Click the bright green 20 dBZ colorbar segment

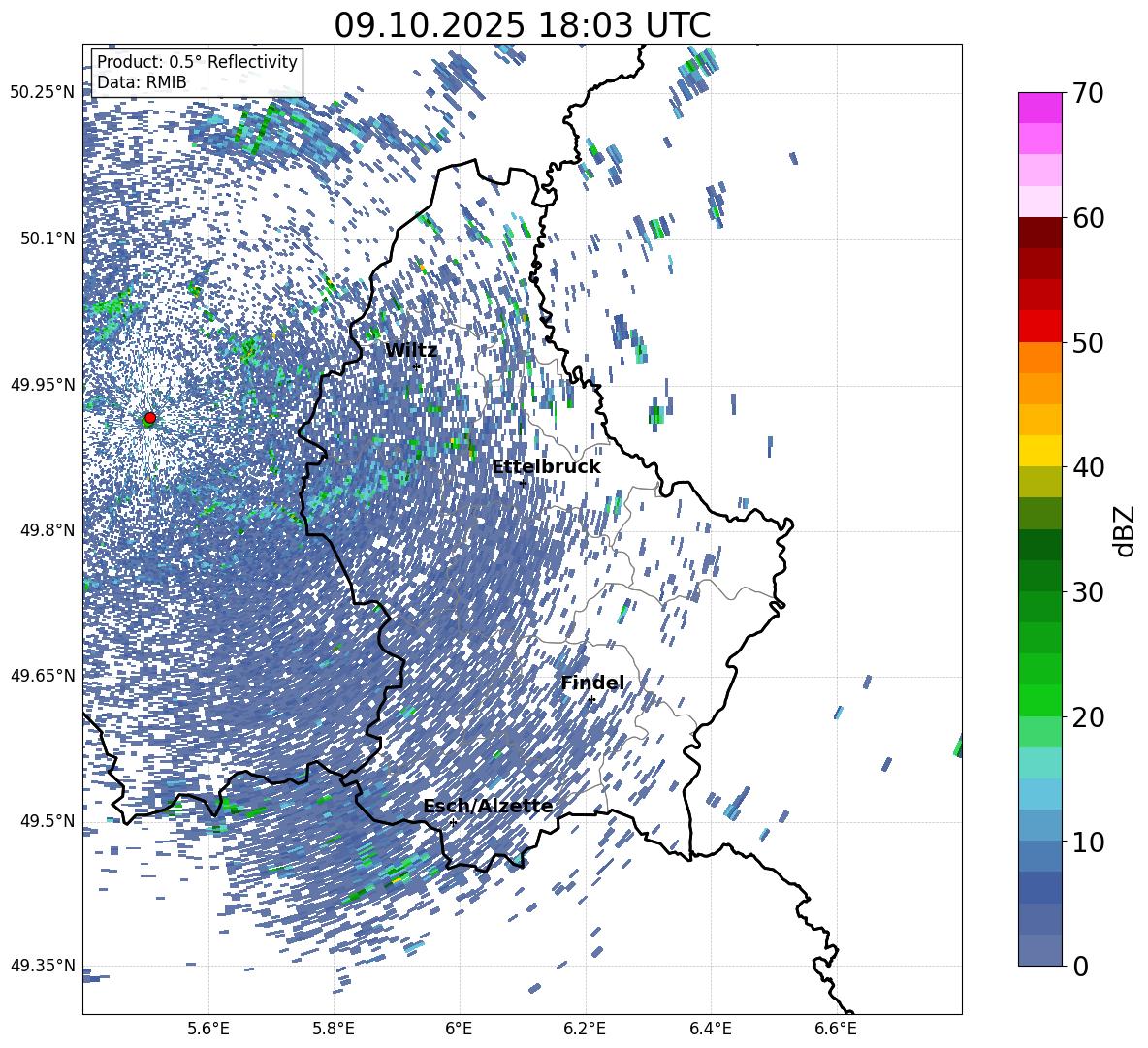click(x=1039, y=700)
